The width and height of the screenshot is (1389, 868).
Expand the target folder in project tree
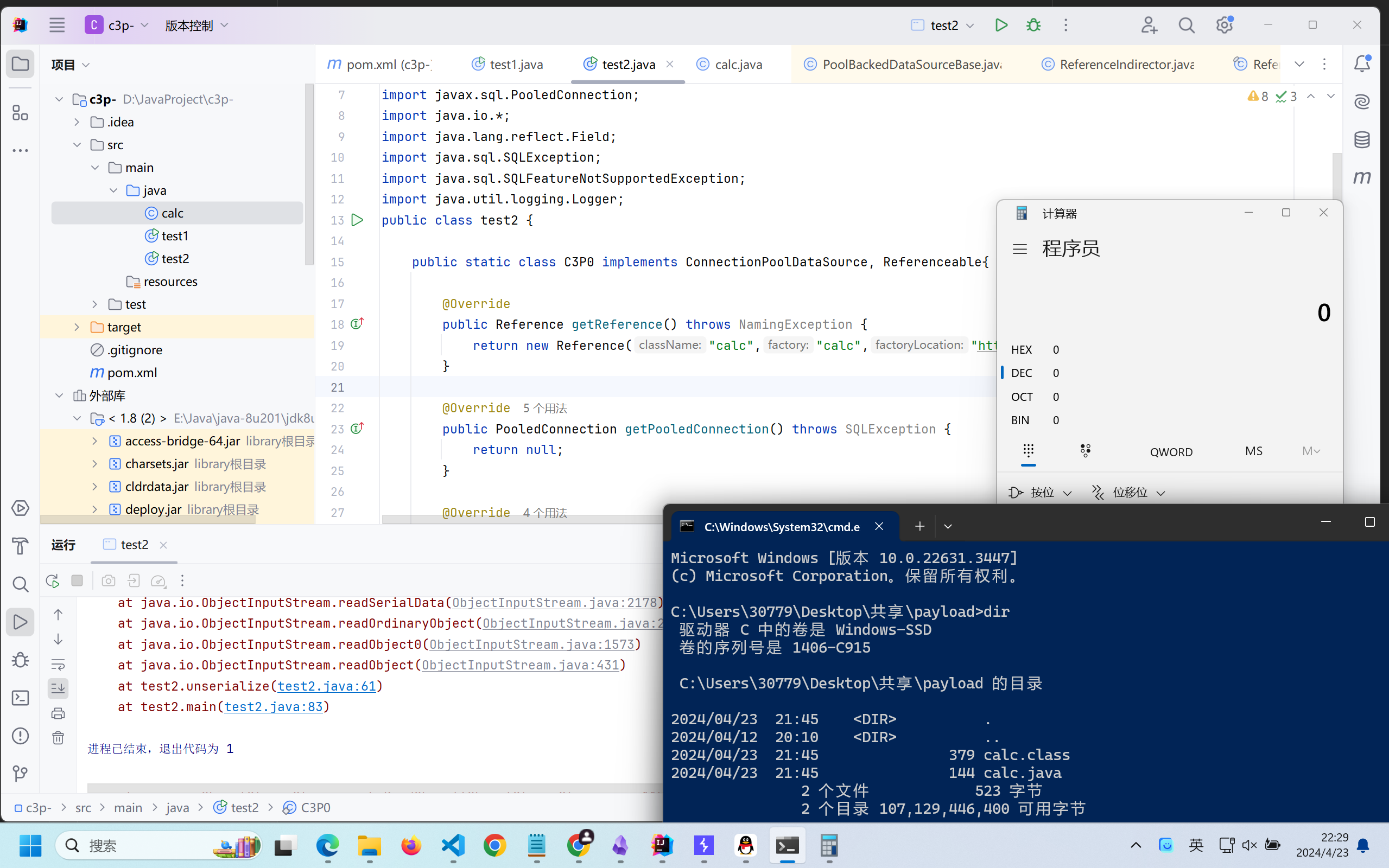[x=78, y=327]
